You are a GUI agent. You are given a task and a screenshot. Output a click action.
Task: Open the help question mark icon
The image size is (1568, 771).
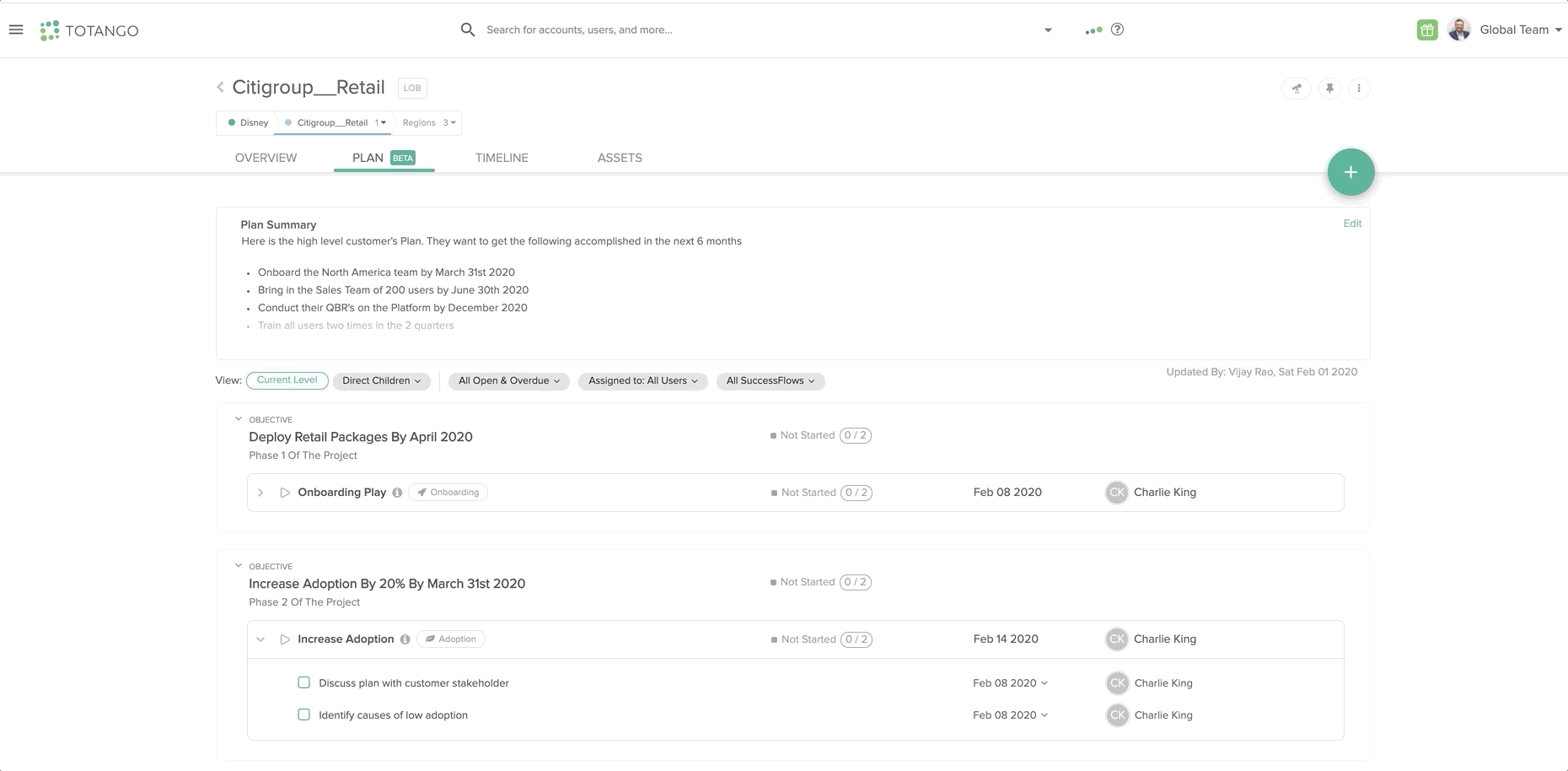point(1117,30)
